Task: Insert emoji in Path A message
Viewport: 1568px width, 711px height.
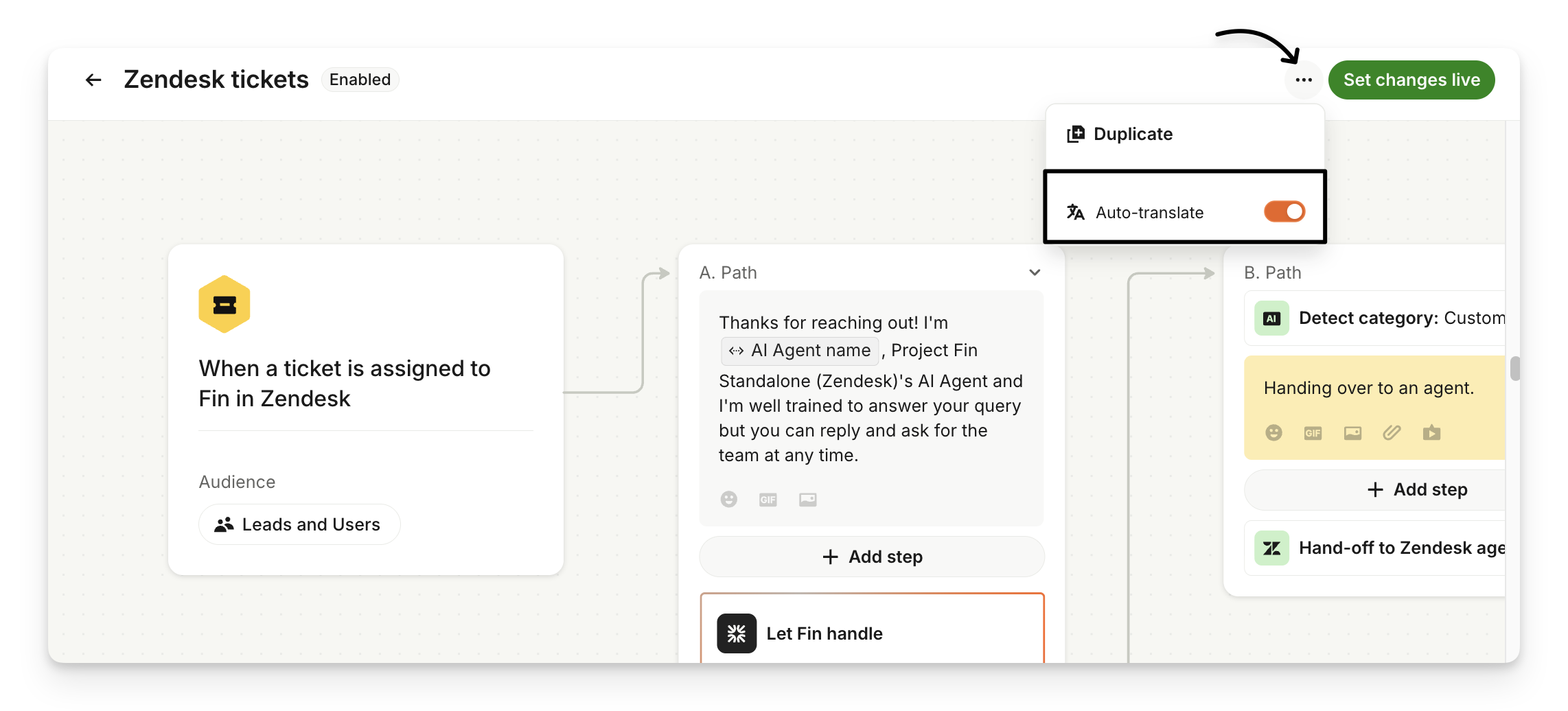Action: 728,500
